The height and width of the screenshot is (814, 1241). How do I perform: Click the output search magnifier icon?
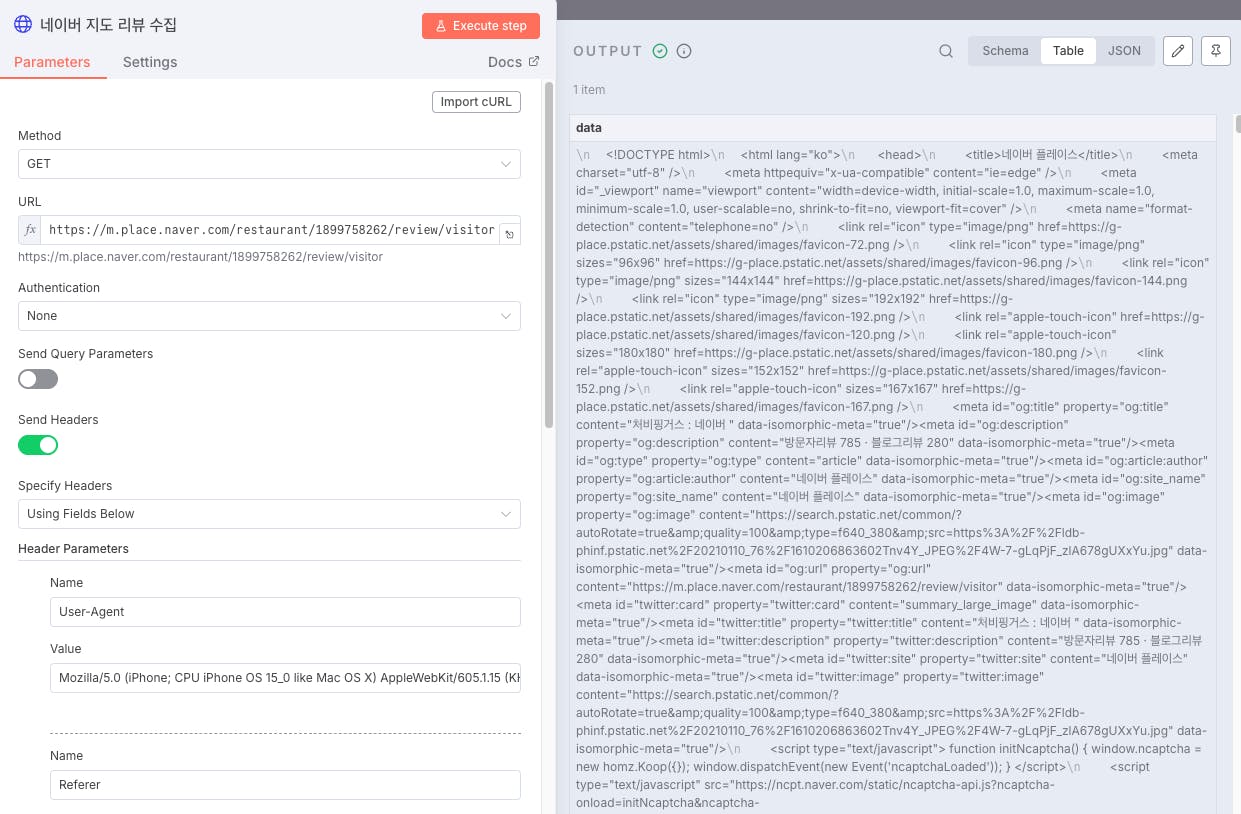(x=945, y=51)
